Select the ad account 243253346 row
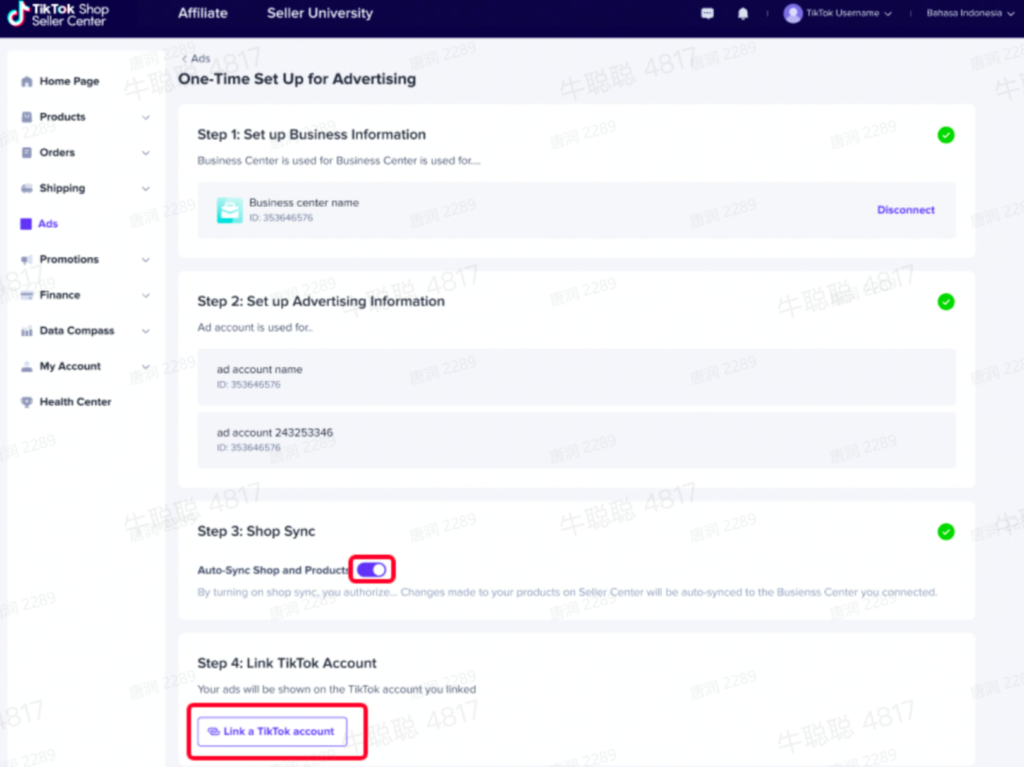The width and height of the screenshot is (1024, 767). pyautogui.click(x=575, y=440)
